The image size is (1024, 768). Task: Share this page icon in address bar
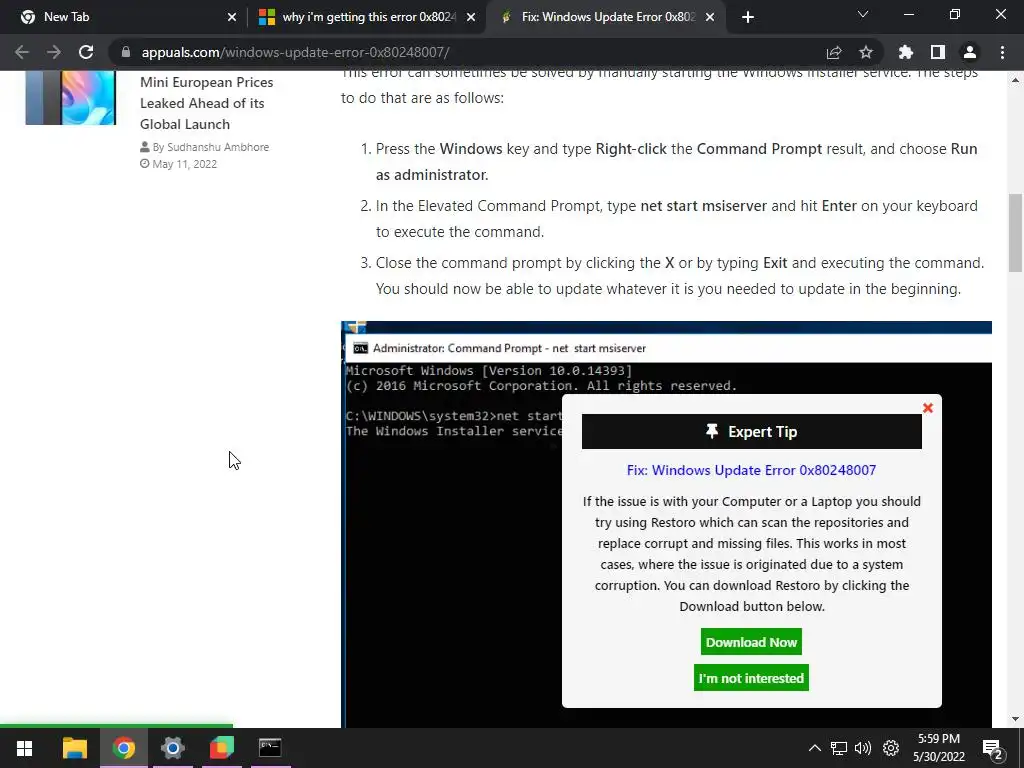(x=834, y=52)
